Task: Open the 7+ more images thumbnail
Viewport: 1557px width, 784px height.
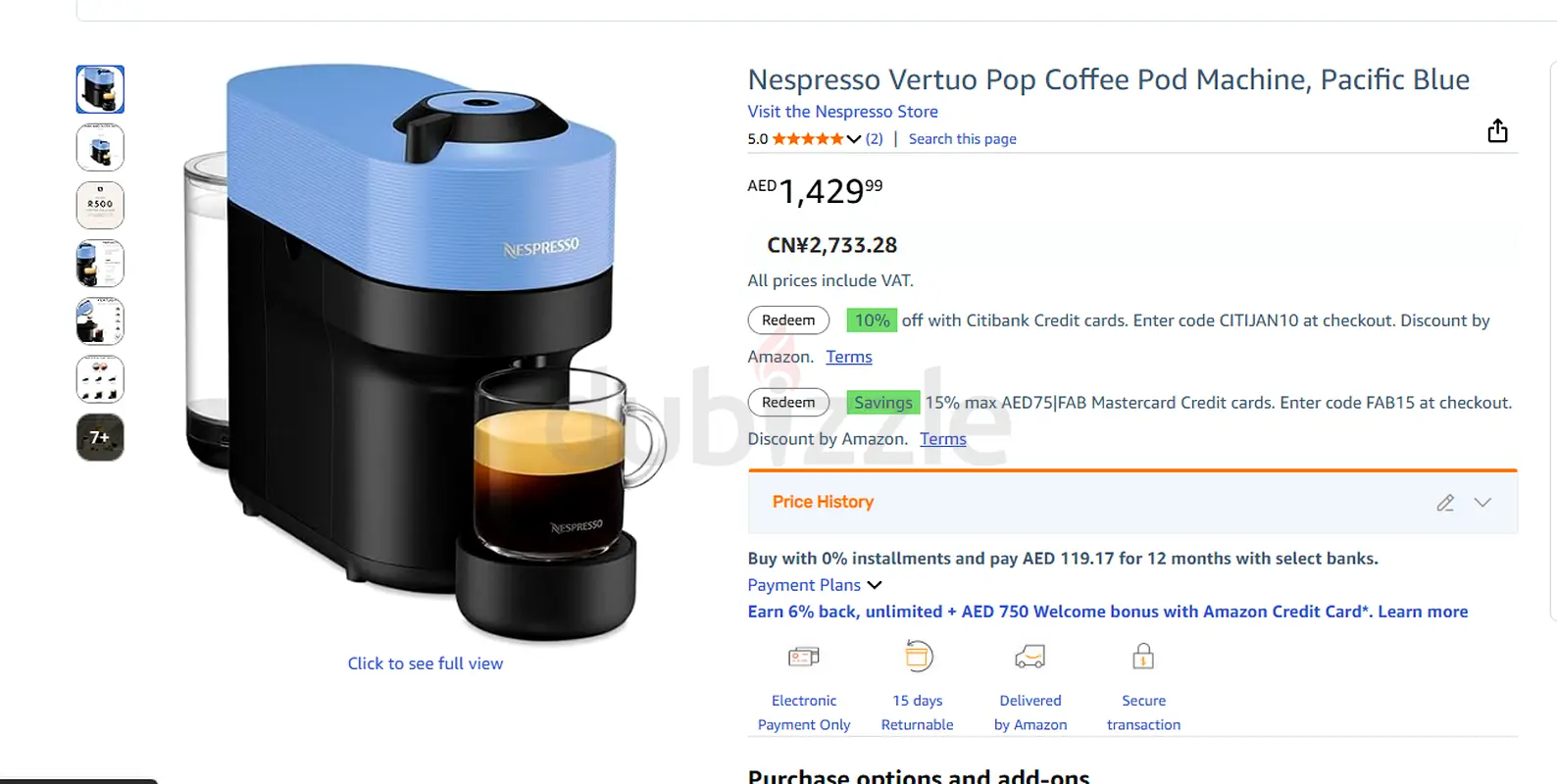Action: click(x=100, y=437)
